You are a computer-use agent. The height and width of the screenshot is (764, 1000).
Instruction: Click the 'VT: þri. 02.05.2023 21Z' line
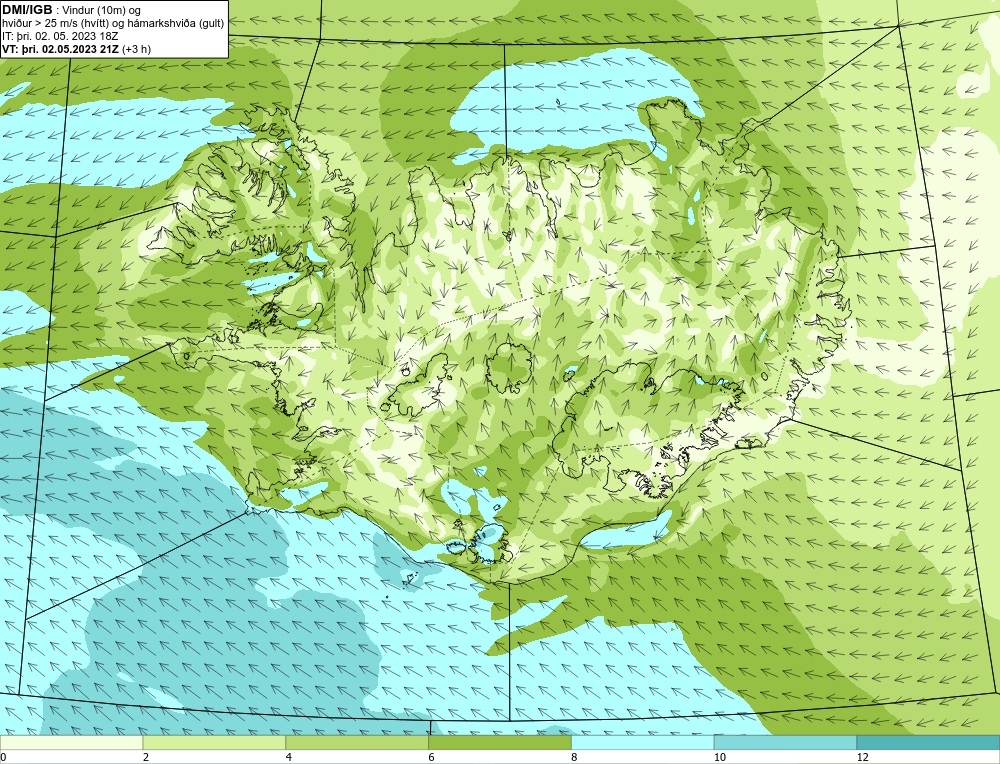click(x=61, y=49)
